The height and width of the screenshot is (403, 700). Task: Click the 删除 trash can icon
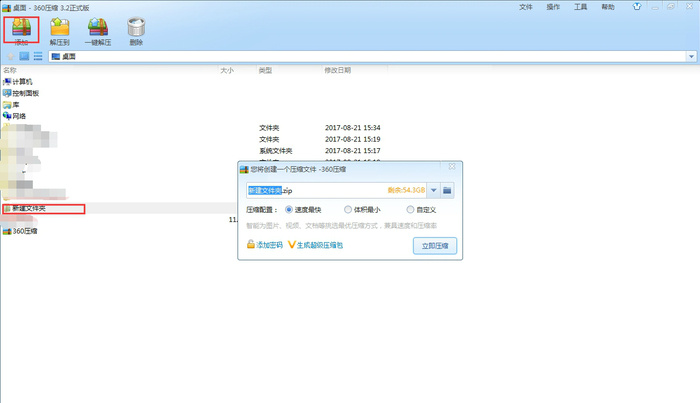pos(136,27)
